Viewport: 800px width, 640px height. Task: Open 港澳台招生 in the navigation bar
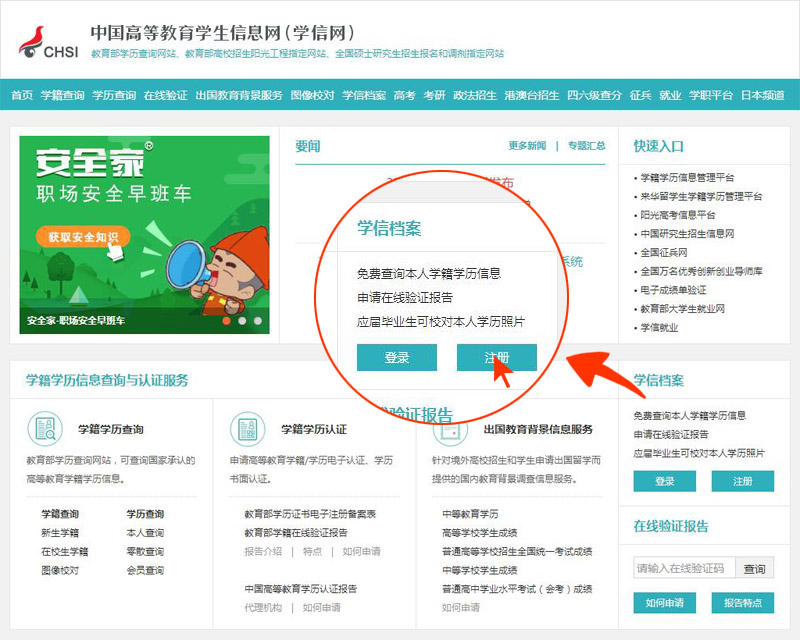point(532,95)
